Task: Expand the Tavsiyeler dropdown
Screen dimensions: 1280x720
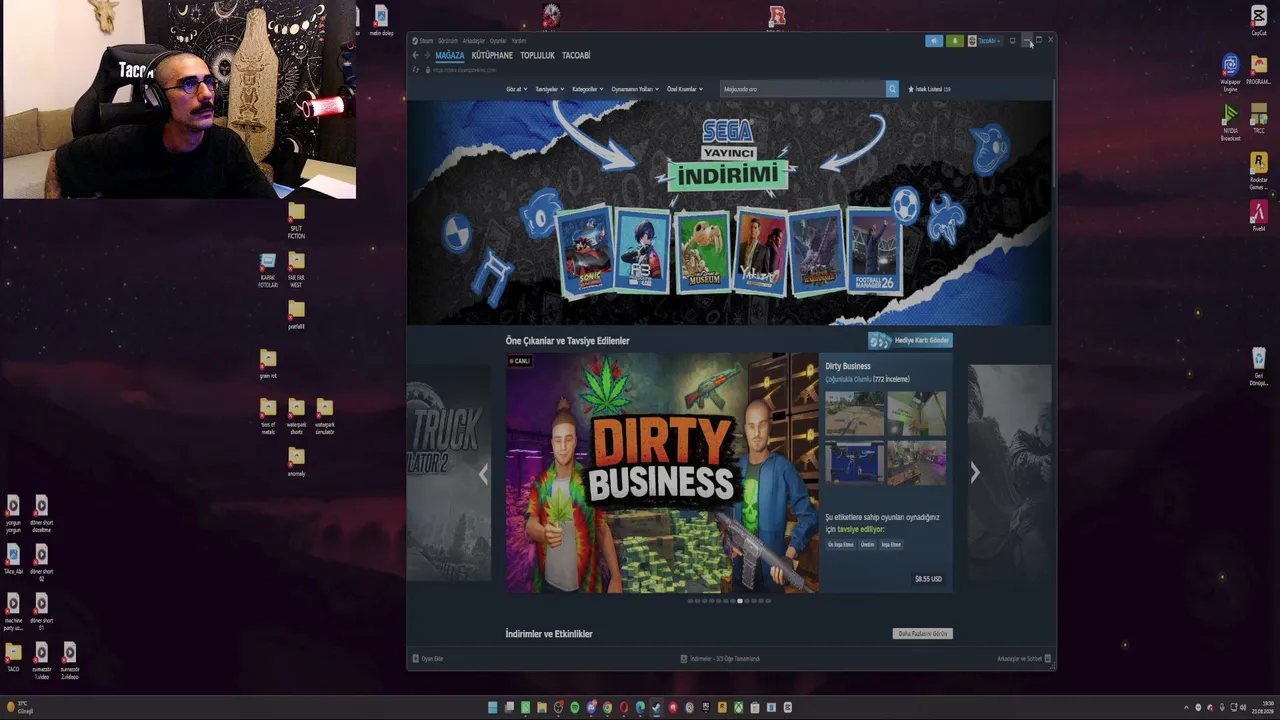Action: tap(549, 89)
